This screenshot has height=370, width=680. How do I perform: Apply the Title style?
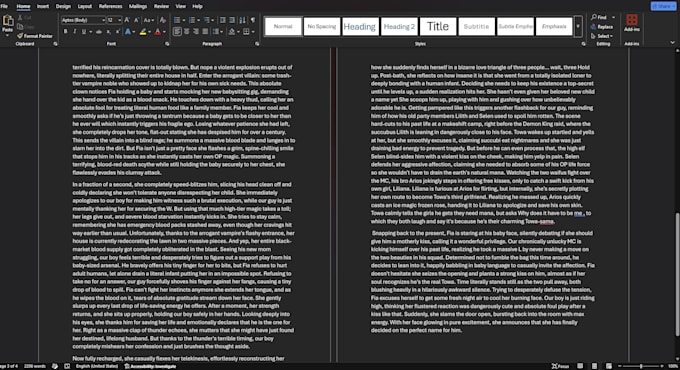[x=438, y=26]
